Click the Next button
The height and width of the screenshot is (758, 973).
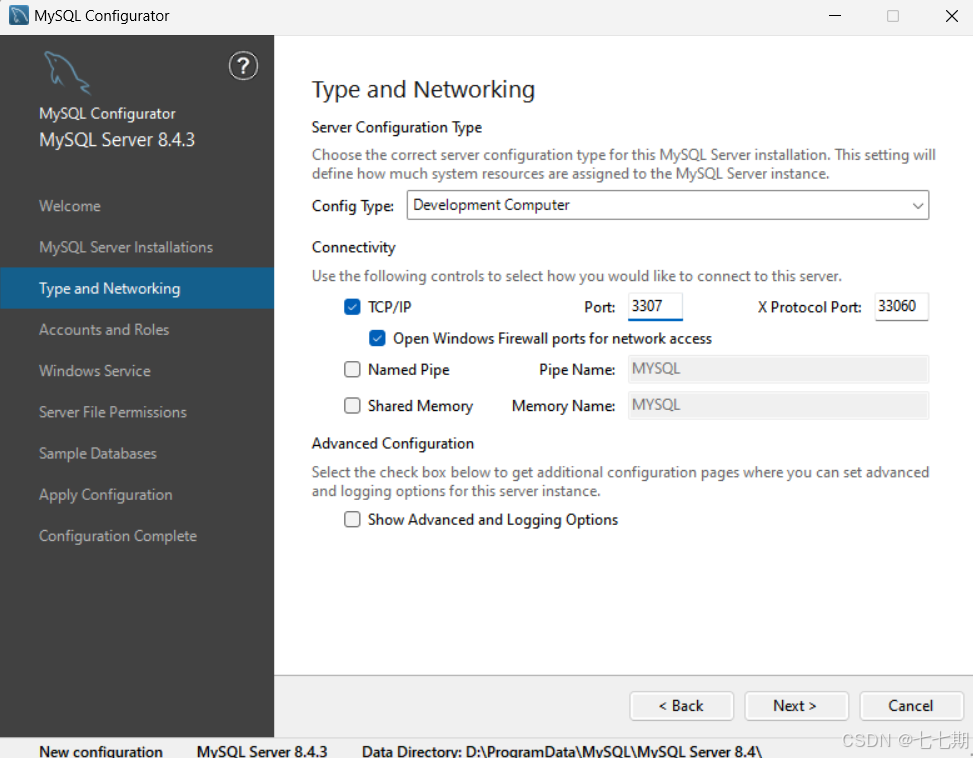796,706
